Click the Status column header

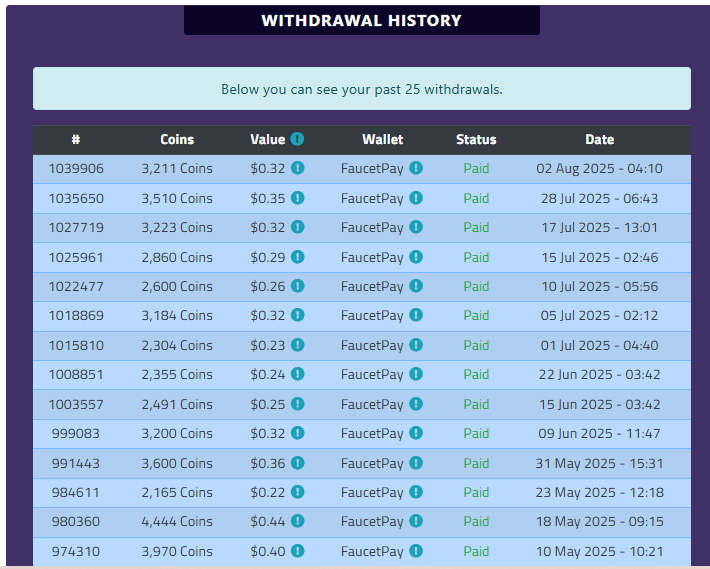476,139
